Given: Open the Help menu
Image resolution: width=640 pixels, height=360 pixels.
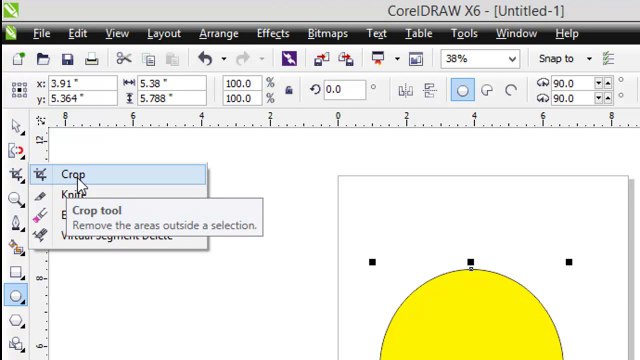Looking at the screenshot, I should [x=567, y=33].
